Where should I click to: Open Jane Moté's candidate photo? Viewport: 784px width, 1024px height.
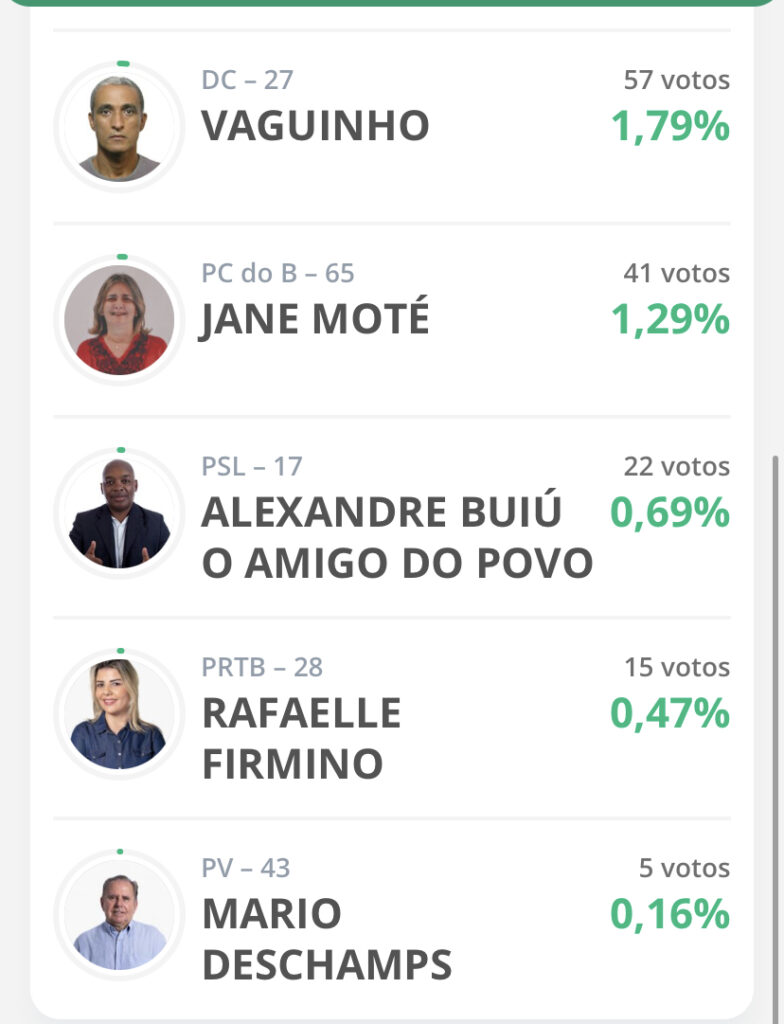120,320
